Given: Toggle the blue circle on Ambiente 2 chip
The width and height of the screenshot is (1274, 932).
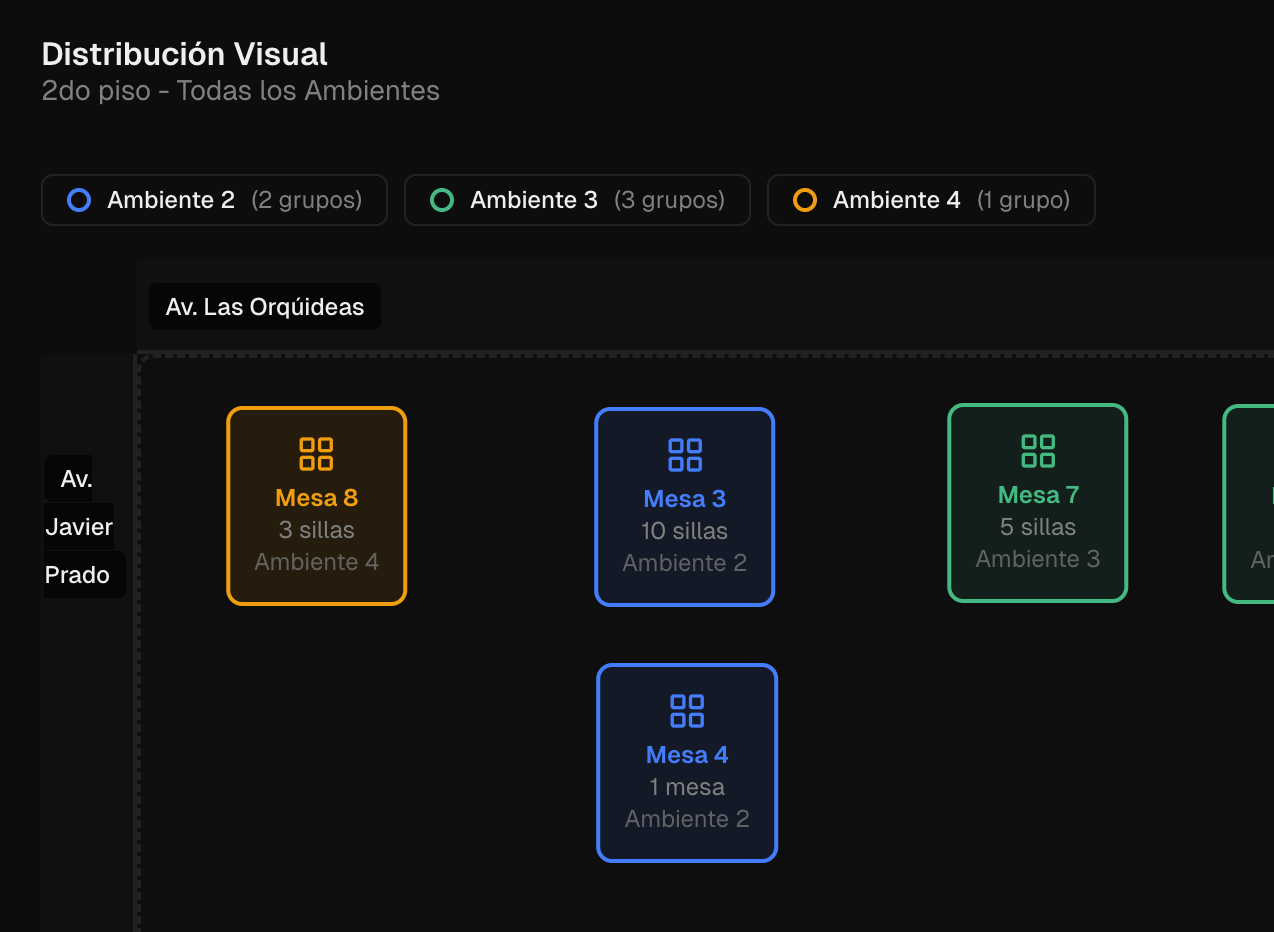Looking at the screenshot, I should [79, 199].
